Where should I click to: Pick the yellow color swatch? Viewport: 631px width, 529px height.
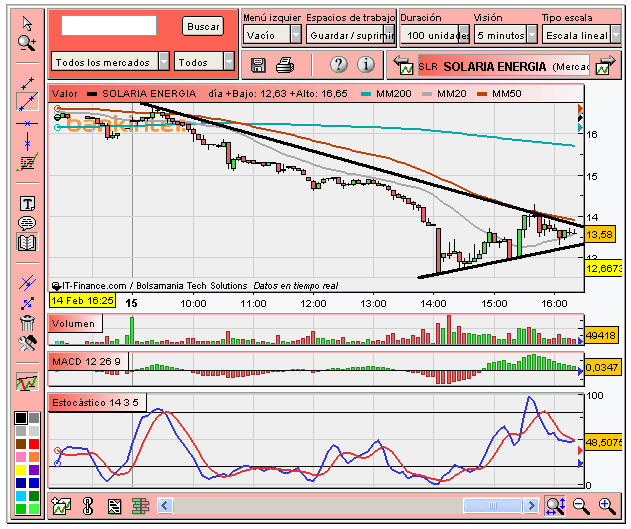pos(21,470)
